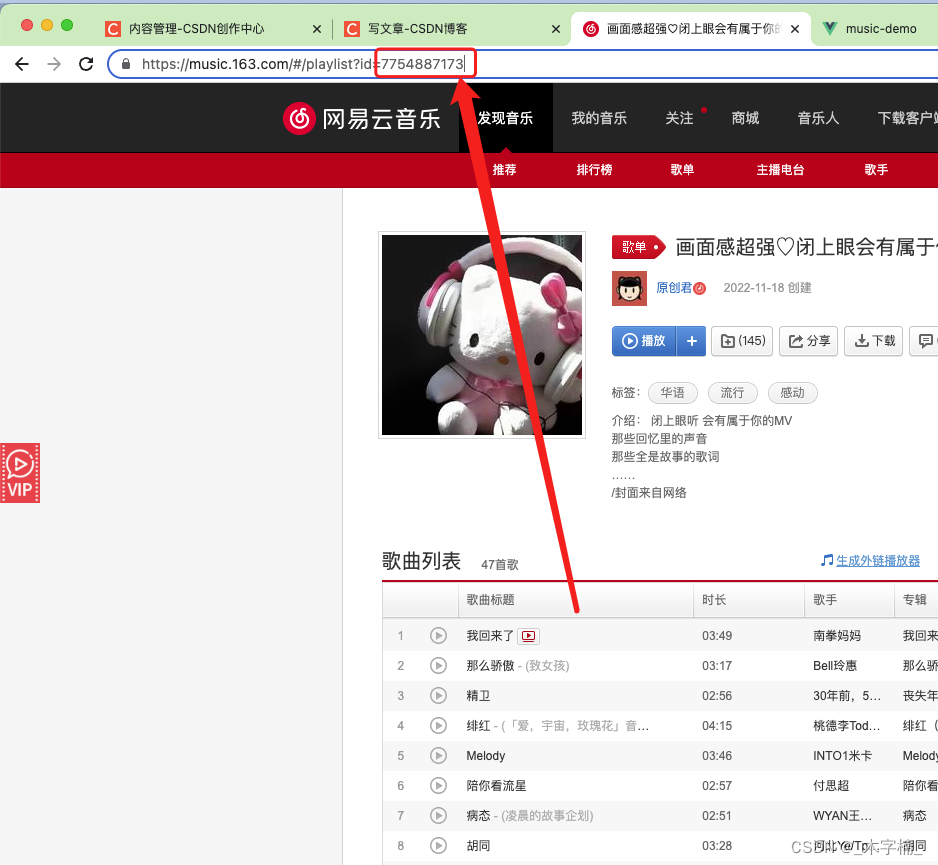
Task: Select the 歌手 sub-navigation tab
Action: coord(876,169)
